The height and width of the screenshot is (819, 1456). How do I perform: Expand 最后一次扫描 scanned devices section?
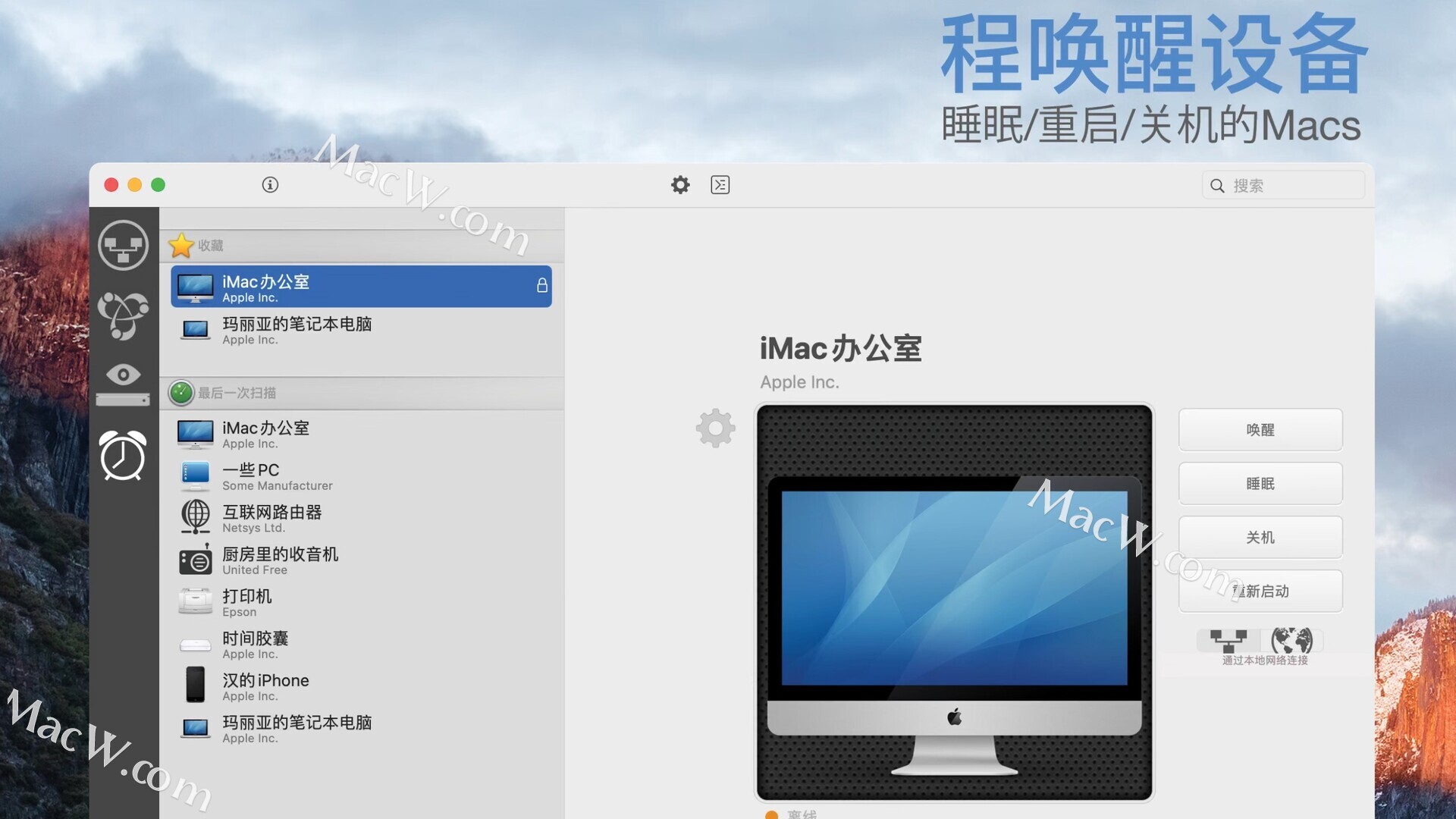tap(360, 391)
